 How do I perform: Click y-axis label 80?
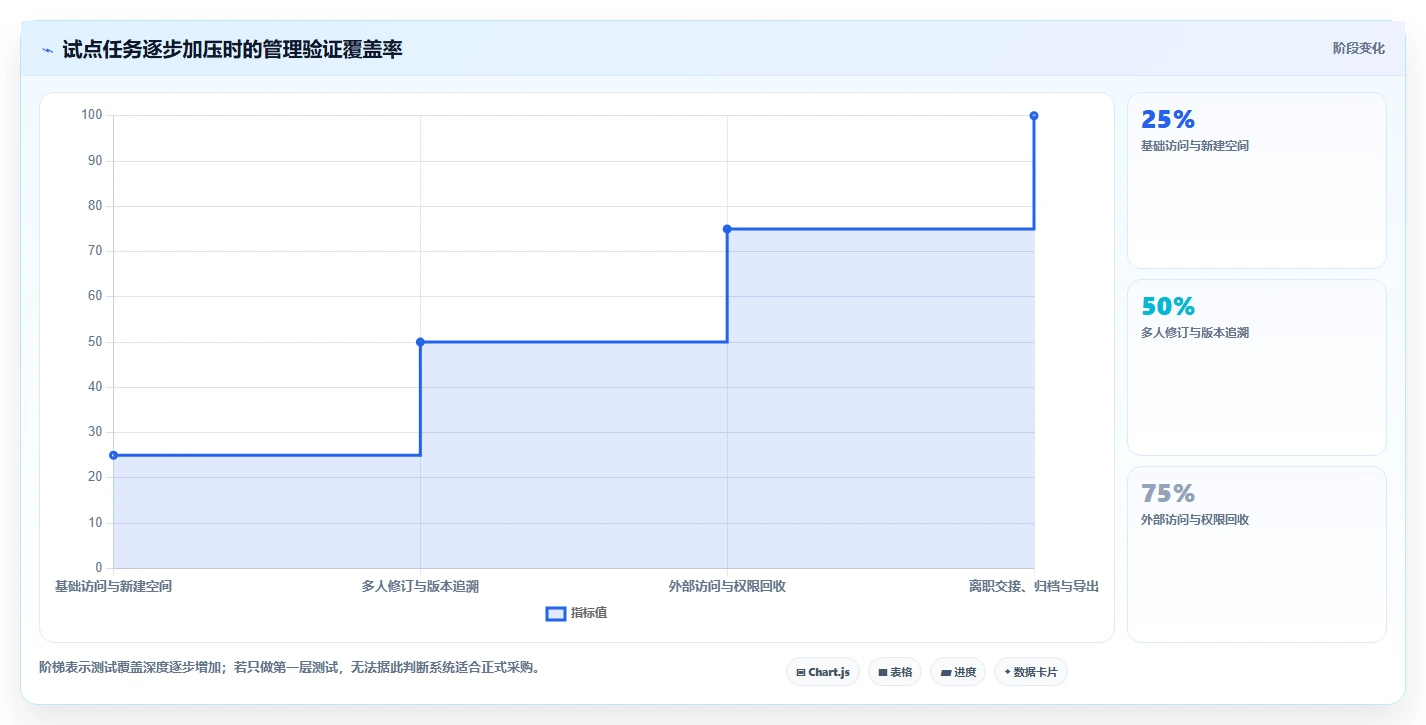click(x=95, y=206)
